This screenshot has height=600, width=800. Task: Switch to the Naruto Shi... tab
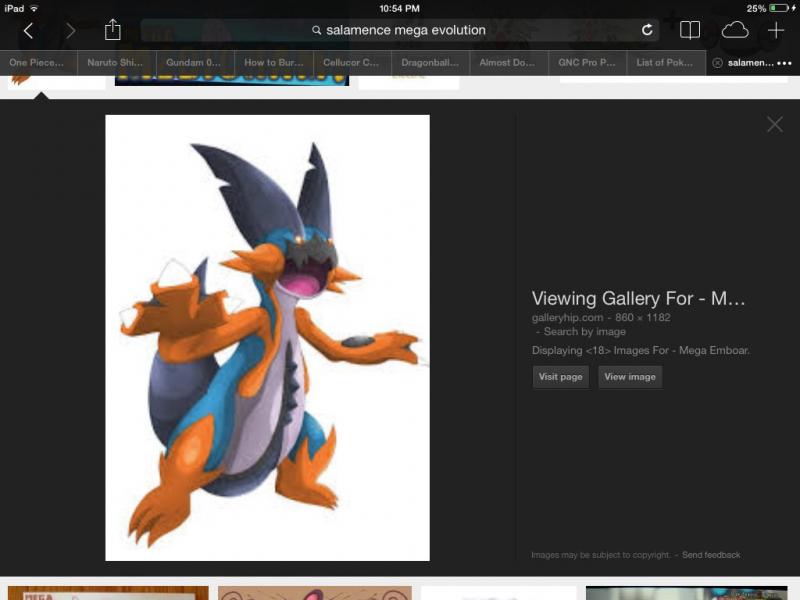117,63
